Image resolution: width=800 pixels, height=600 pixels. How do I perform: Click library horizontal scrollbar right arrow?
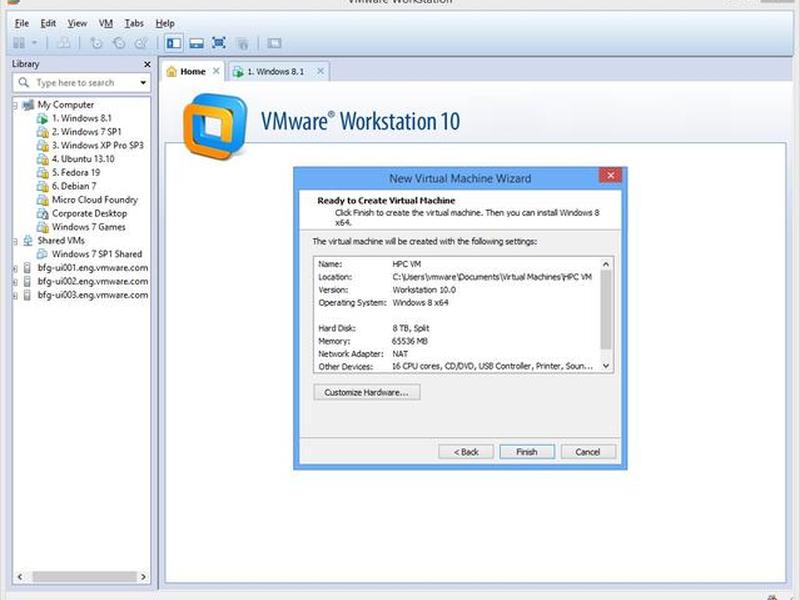point(143,577)
